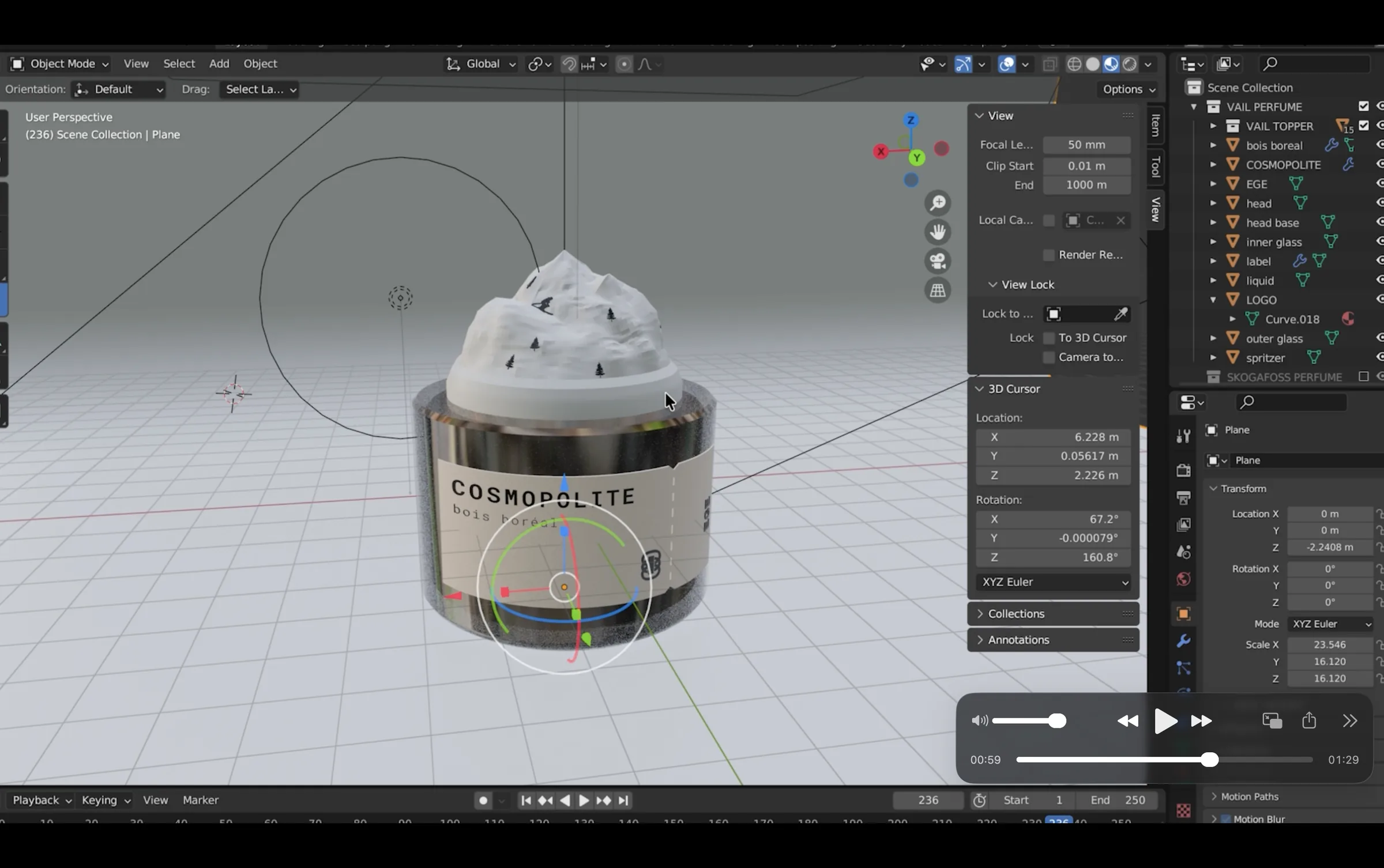Open the Object menu
The image size is (1384, 868).
click(x=260, y=63)
